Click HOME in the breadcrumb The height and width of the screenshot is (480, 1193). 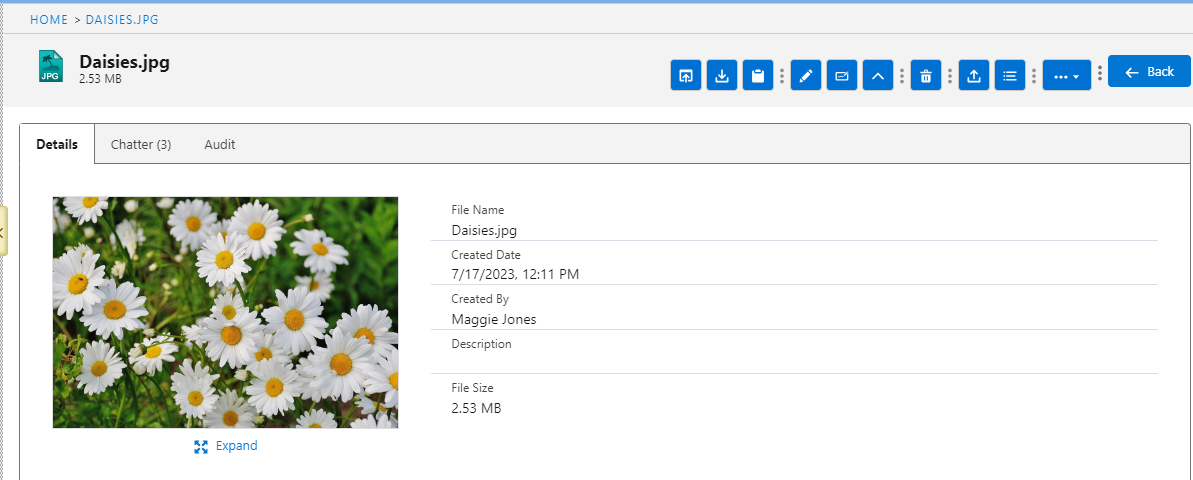pos(49,19)
